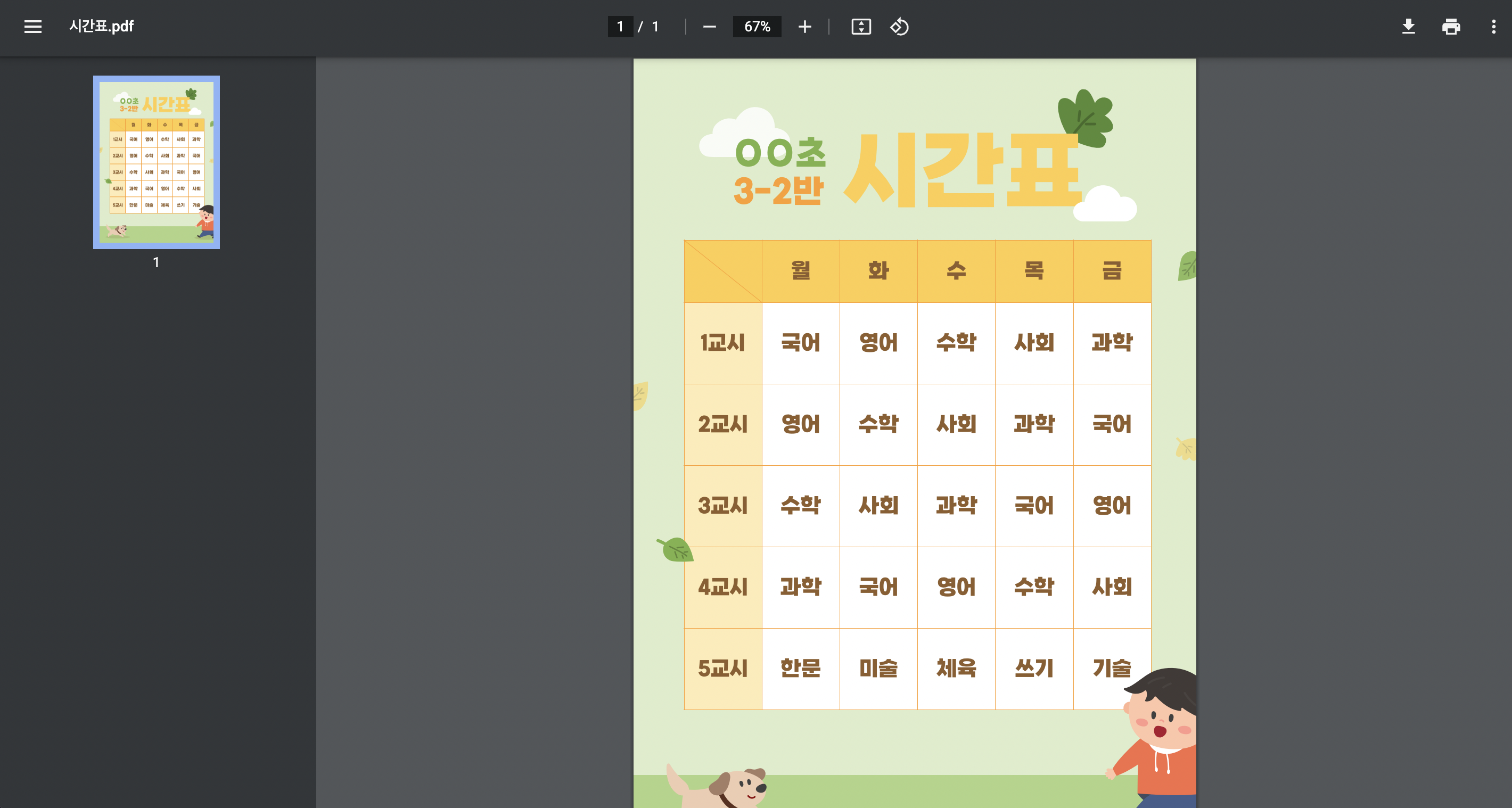Click the 3-2반 class label
The height and width of the screenshot is (808, 1512).
(779, 191)
